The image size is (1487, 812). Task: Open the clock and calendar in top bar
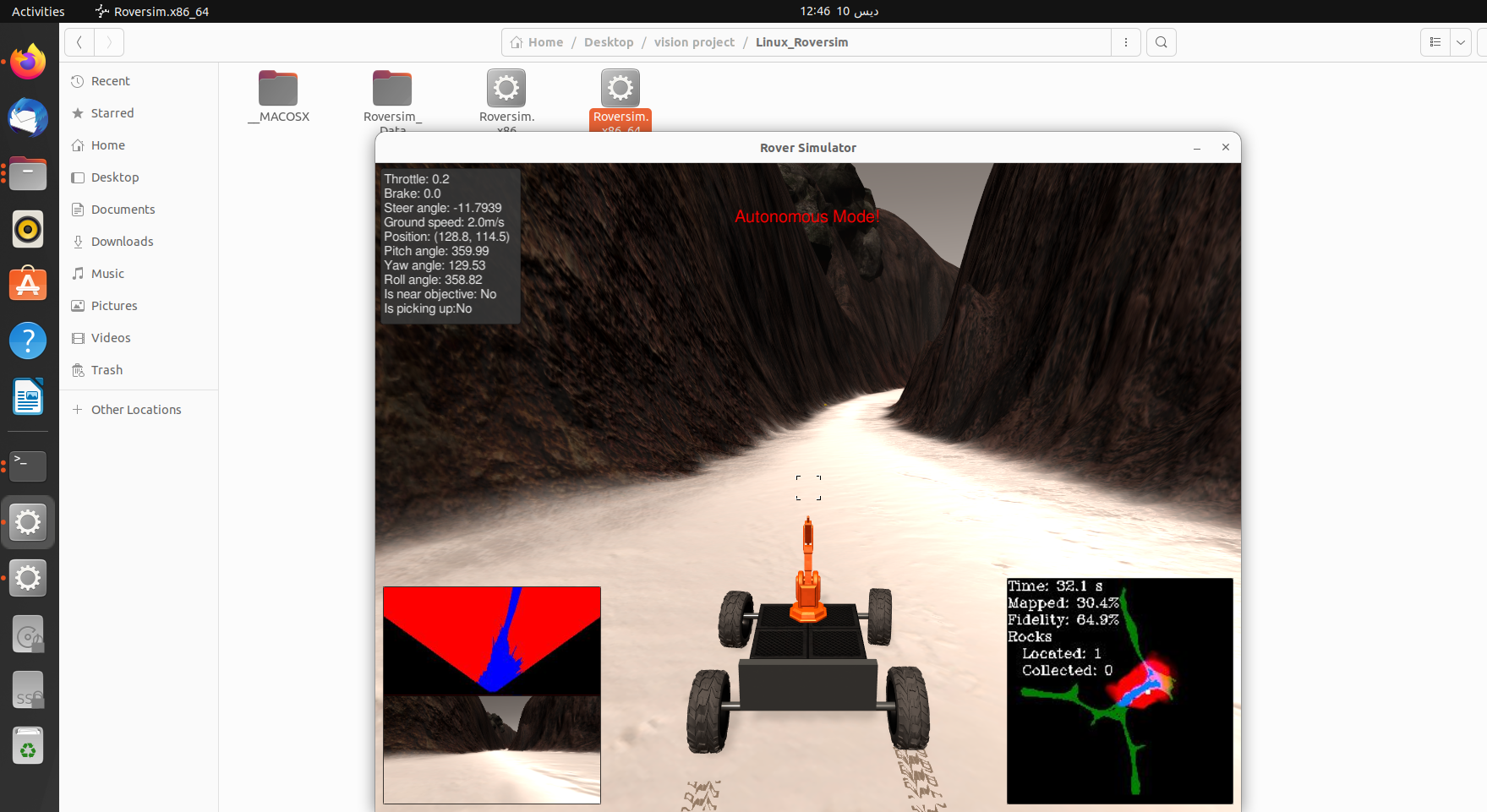(x=839, y=11)
